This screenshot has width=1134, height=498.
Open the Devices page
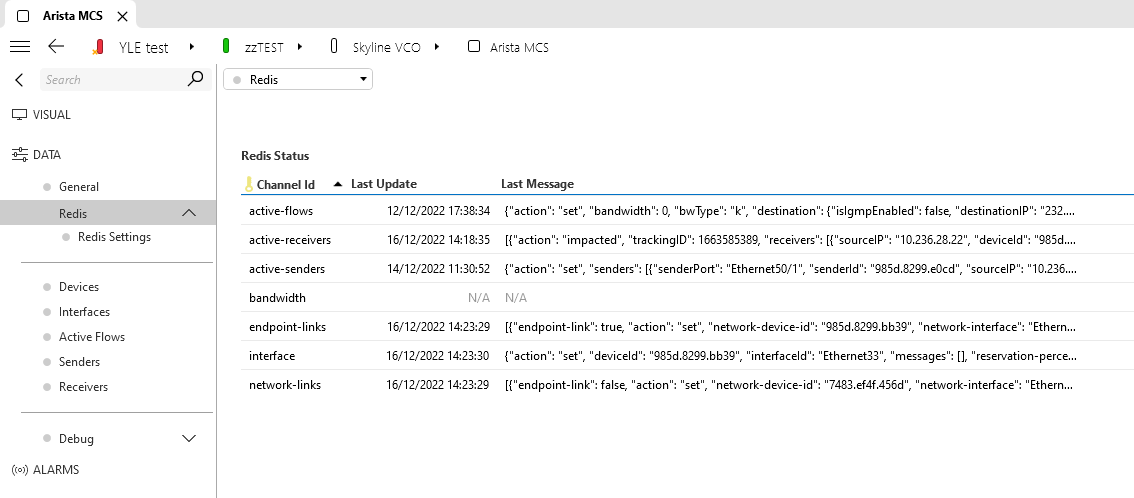coord(79,287)
